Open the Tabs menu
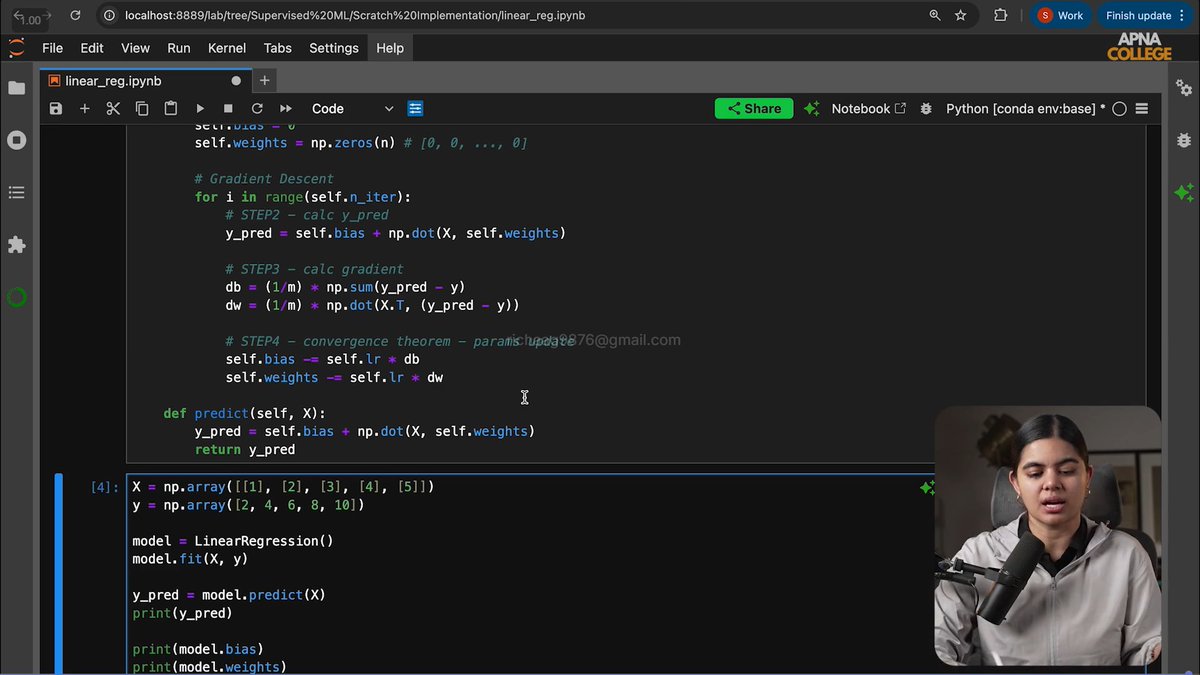 coord(278,48)
